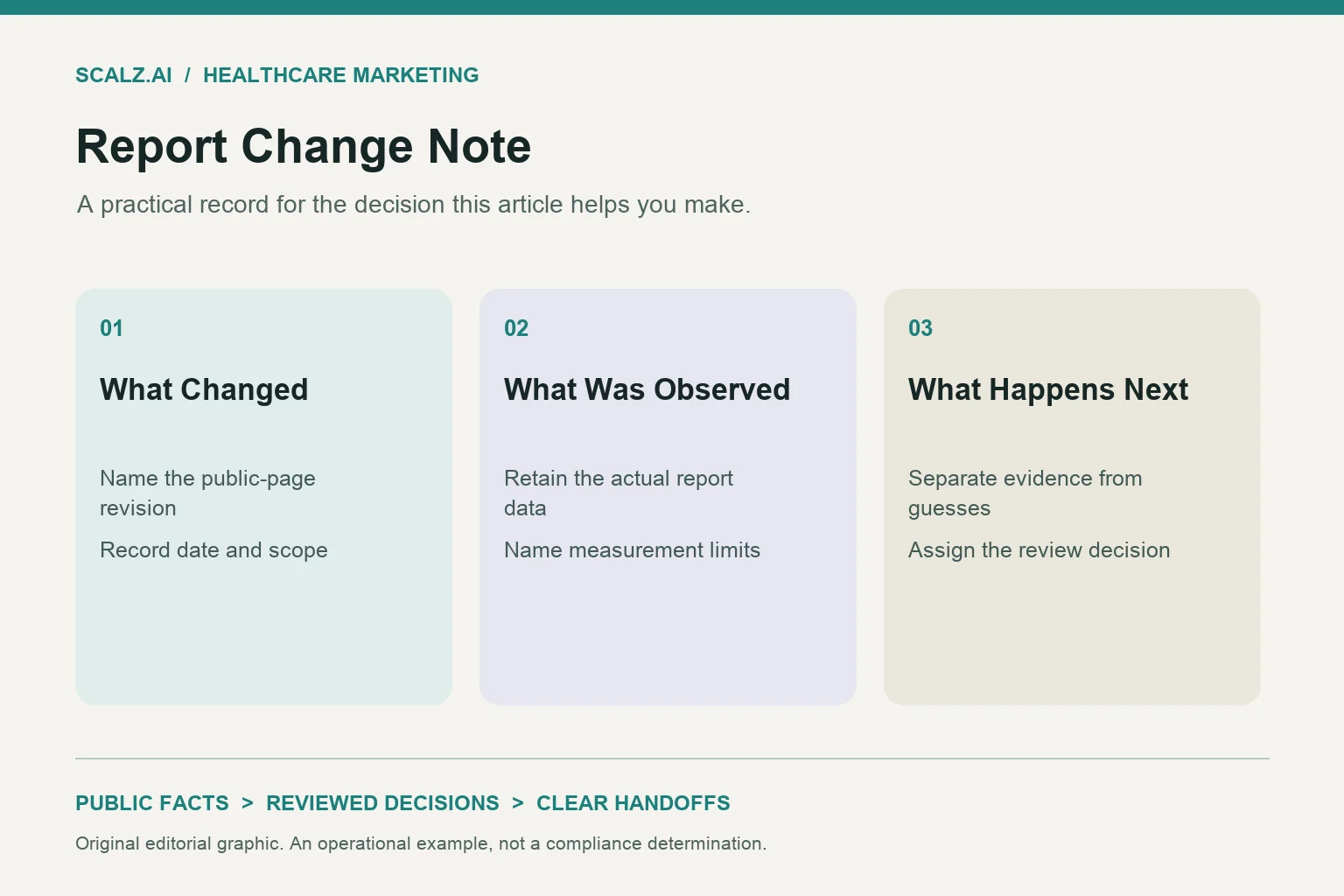
Task: Click the subtitle about a practical record
Action: point(414,205)
